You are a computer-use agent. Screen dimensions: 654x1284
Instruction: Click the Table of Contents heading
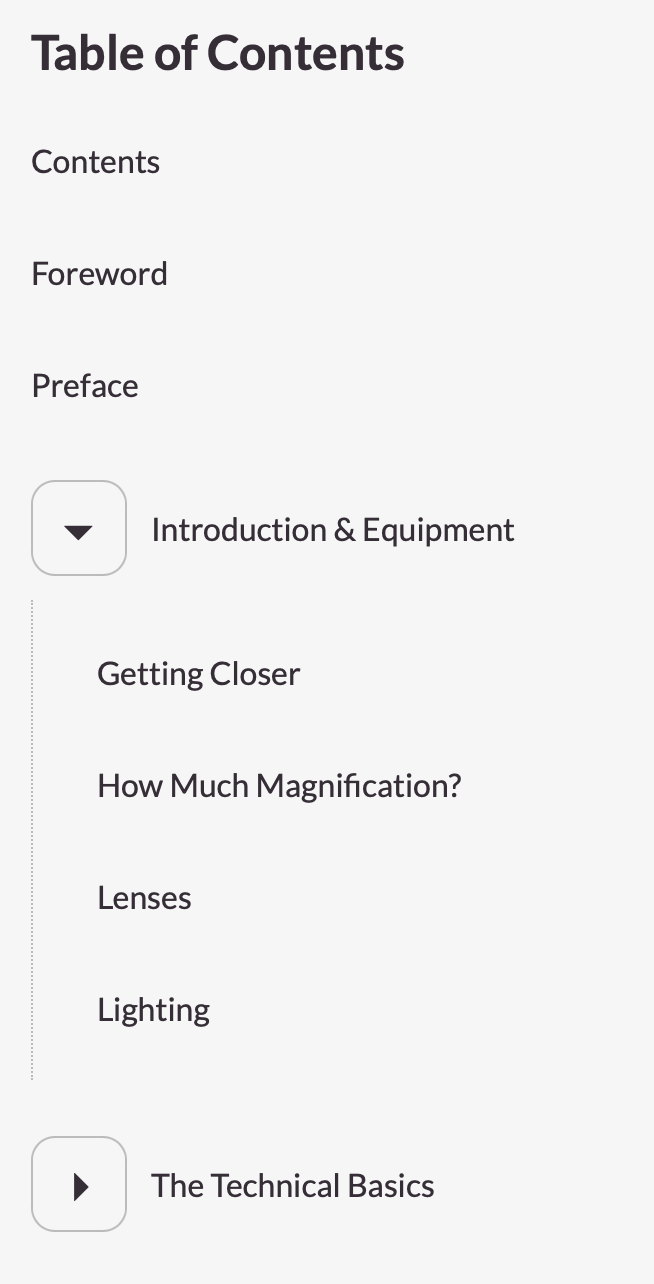(218, 52)
